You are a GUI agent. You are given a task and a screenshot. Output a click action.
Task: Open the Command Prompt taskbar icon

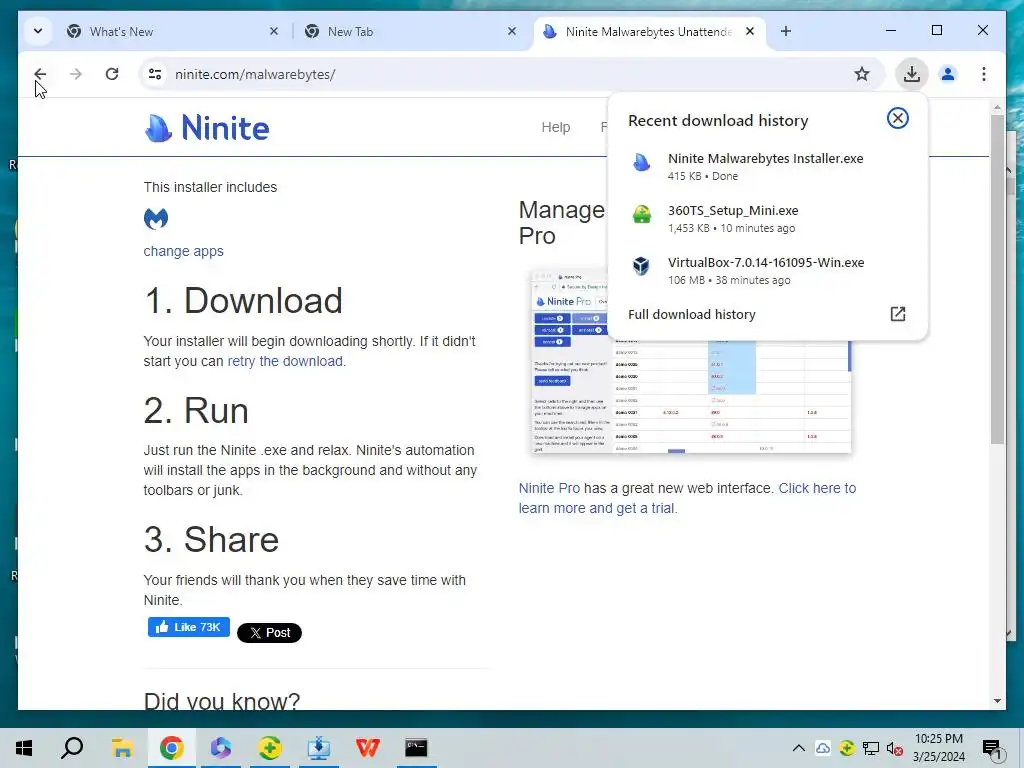coord(416,748)
